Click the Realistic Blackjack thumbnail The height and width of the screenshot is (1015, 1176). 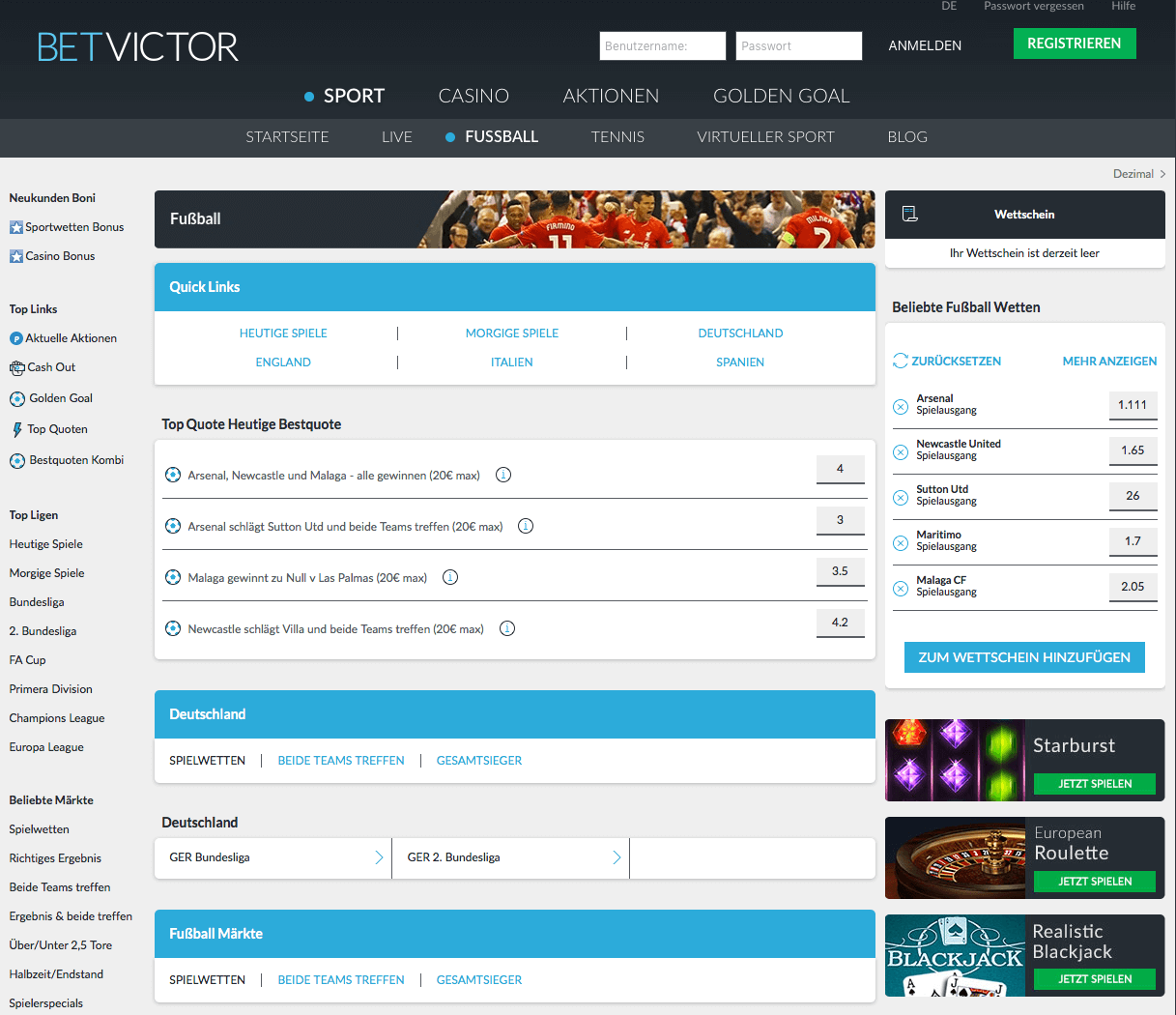click(956, 955)
